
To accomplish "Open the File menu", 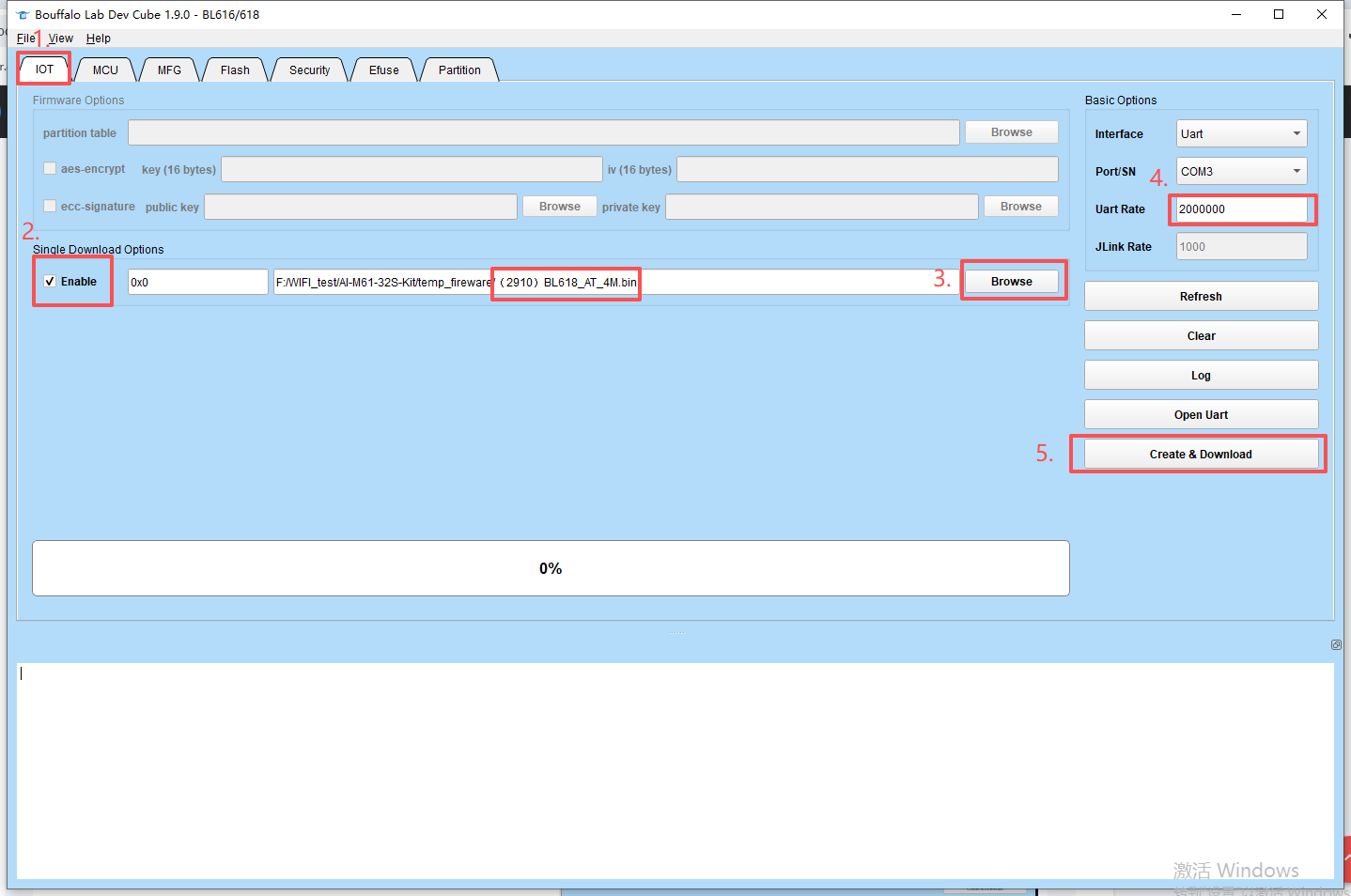I will [25, 39].
